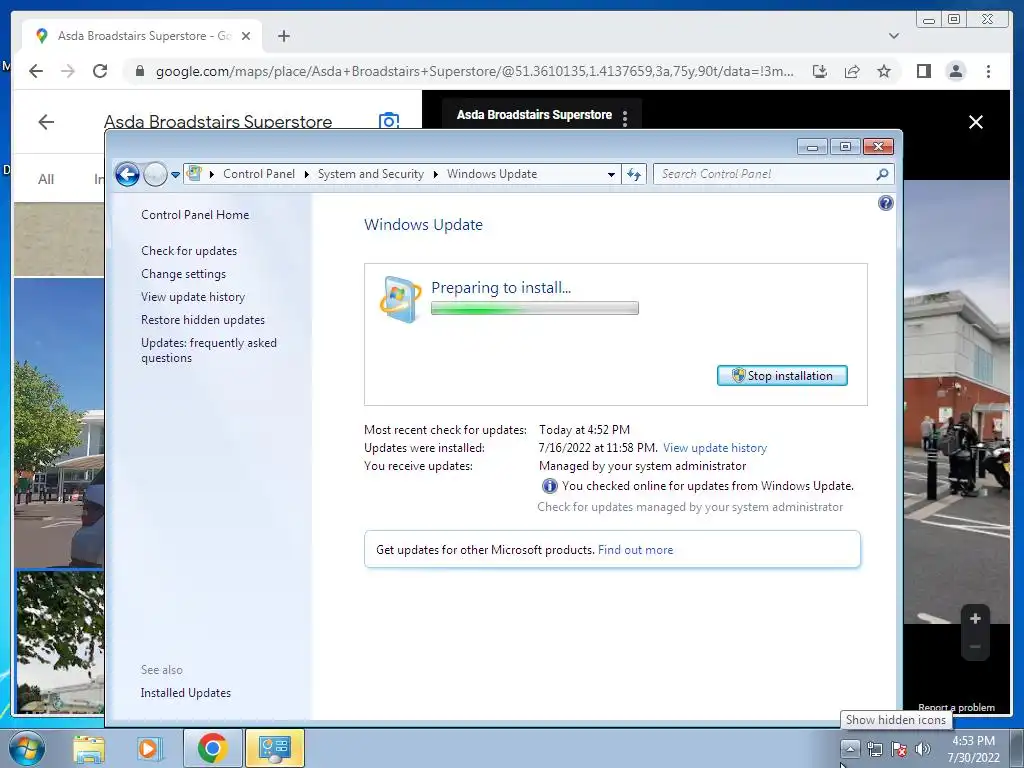Click forward arrow in Control Panel window

[x=155, y=174]
